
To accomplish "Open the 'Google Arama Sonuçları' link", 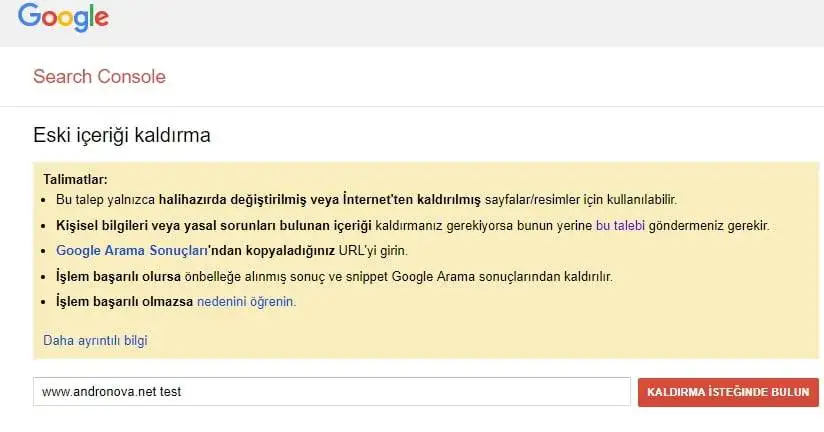I will point(132,251).
